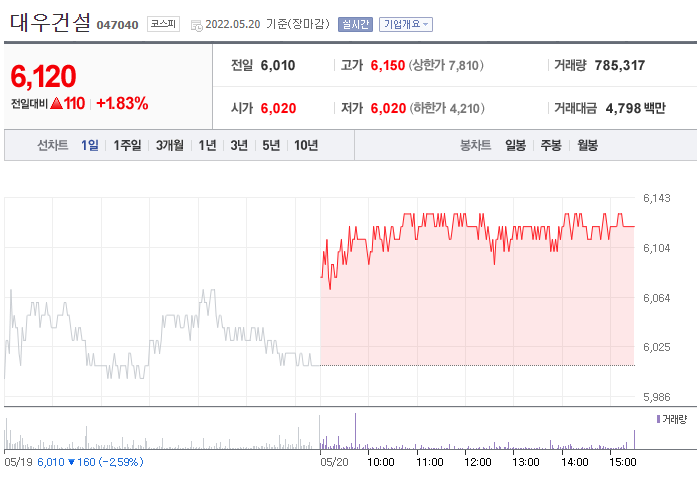
Task: Click the 11:00 time axis label
Action: pyautogui.click(x=430, y=462)
